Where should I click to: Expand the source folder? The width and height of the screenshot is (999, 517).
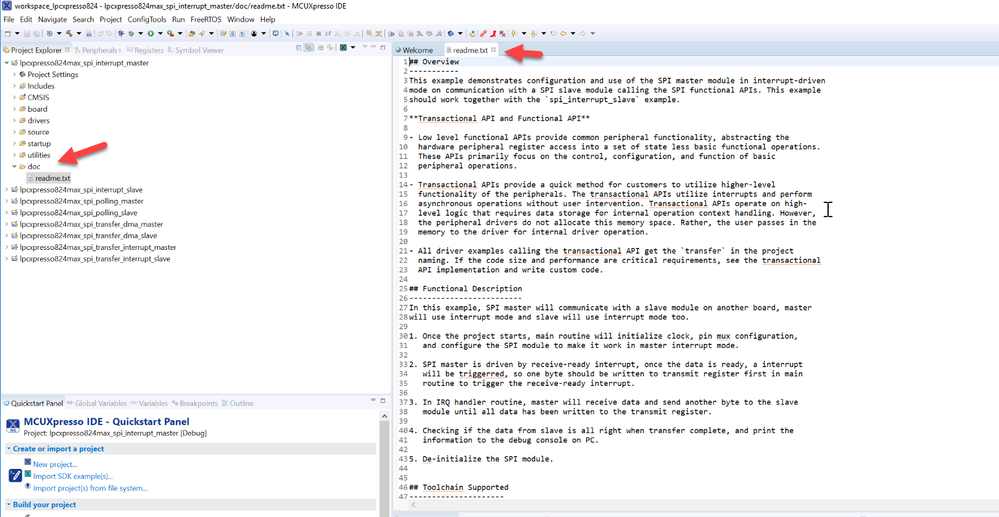[x=14, y=132]
